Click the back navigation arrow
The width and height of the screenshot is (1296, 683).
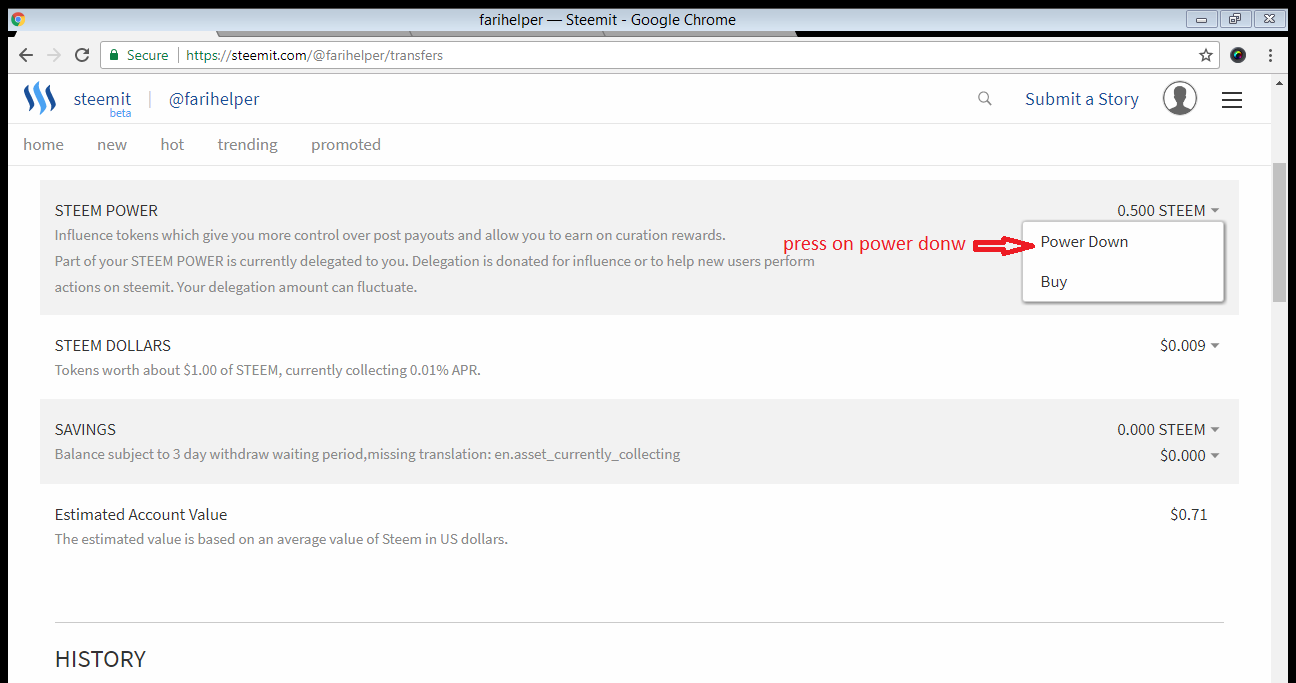[25, 55]
